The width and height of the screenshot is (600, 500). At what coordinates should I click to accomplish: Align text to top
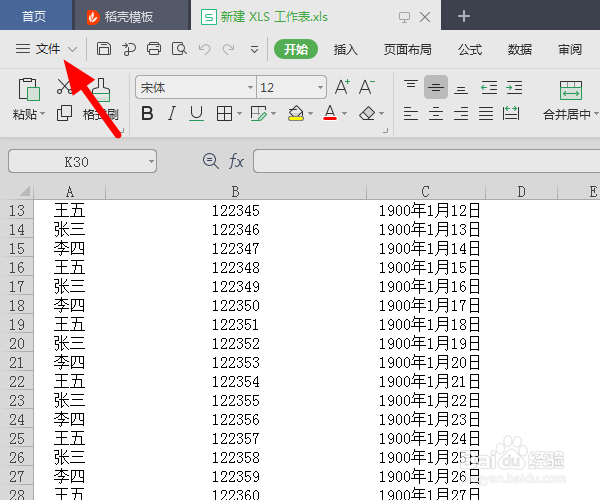click(411, 85)
